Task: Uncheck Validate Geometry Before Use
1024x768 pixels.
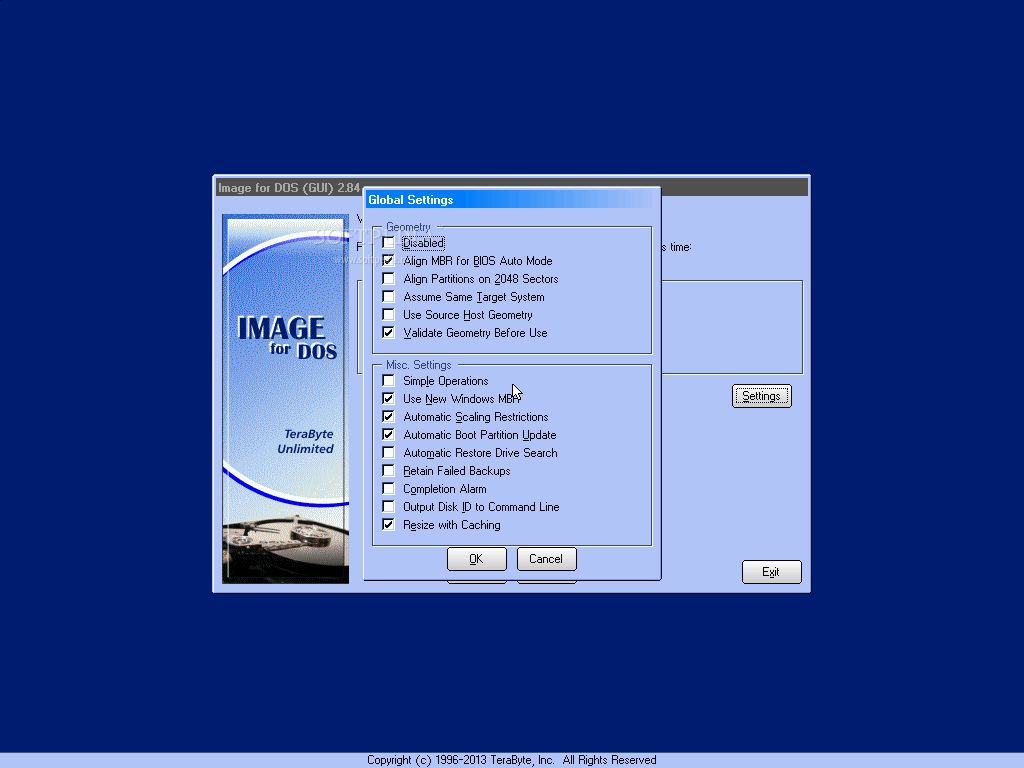Action: click(389, 333)
